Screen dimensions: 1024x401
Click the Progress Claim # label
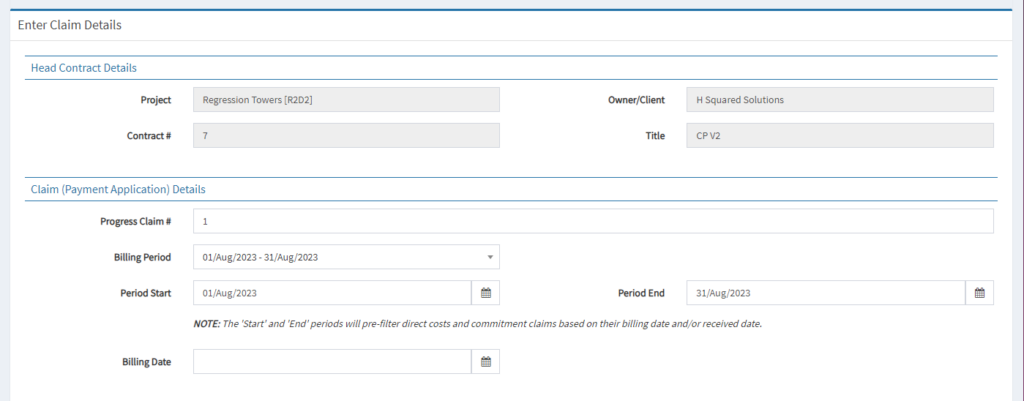click(136, 221)
